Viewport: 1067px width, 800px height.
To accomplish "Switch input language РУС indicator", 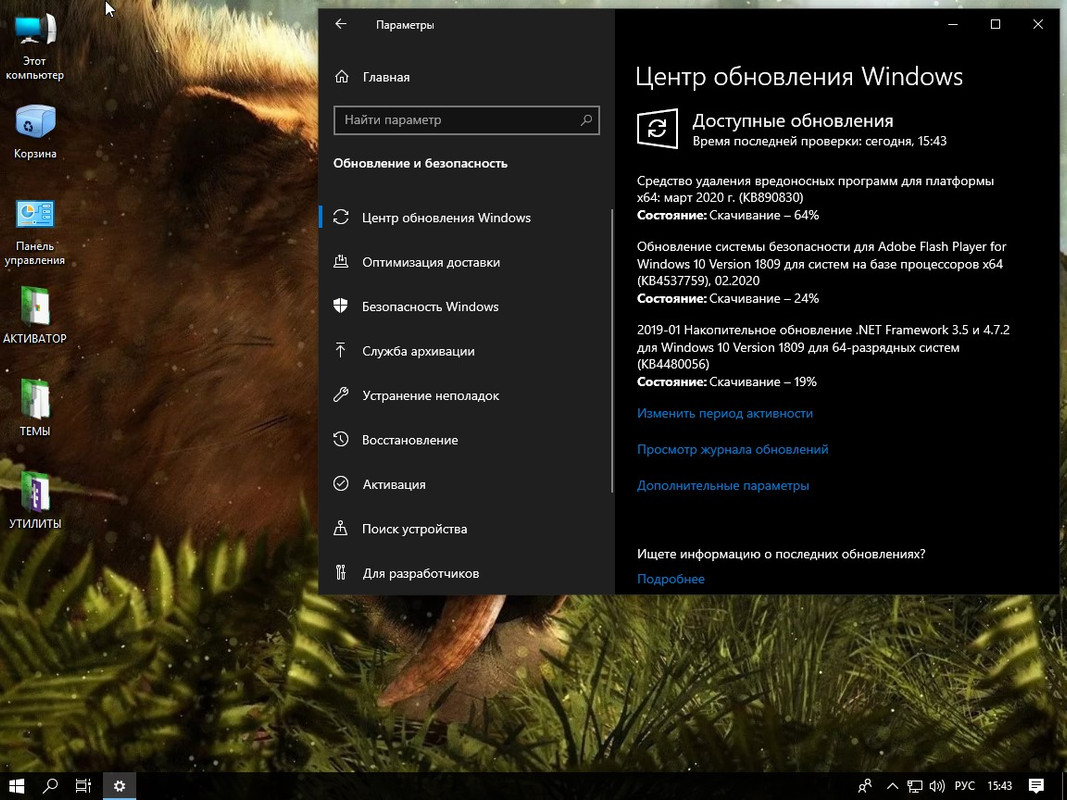I will pyautogui.click(x=964, y=786).
